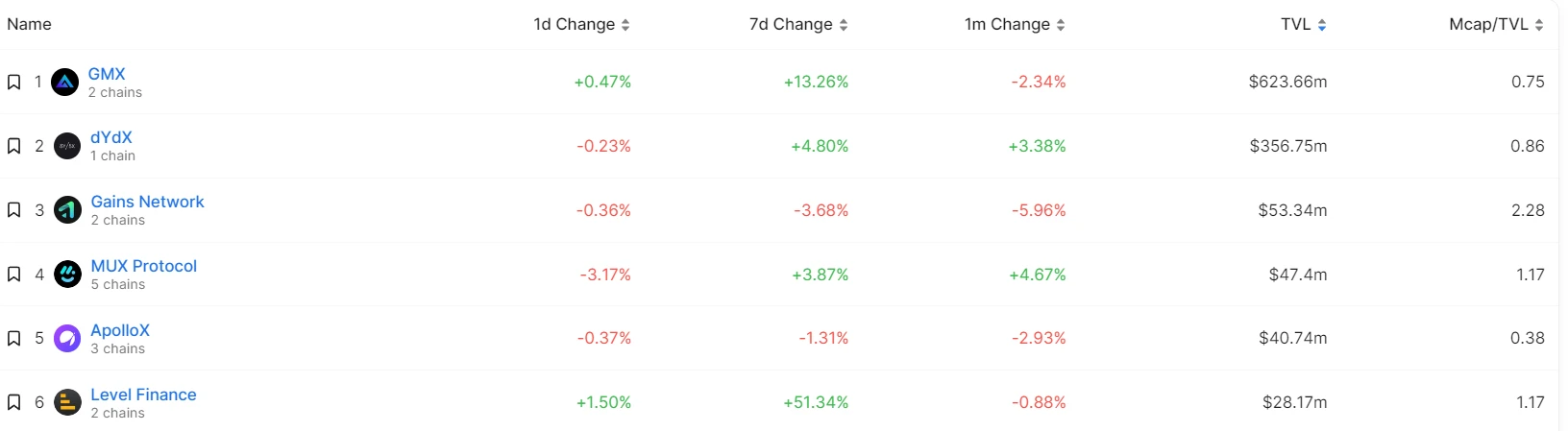Sort by TVL column arrows
This screenshot has width=1568, height=431.
tap(1322, 25)
